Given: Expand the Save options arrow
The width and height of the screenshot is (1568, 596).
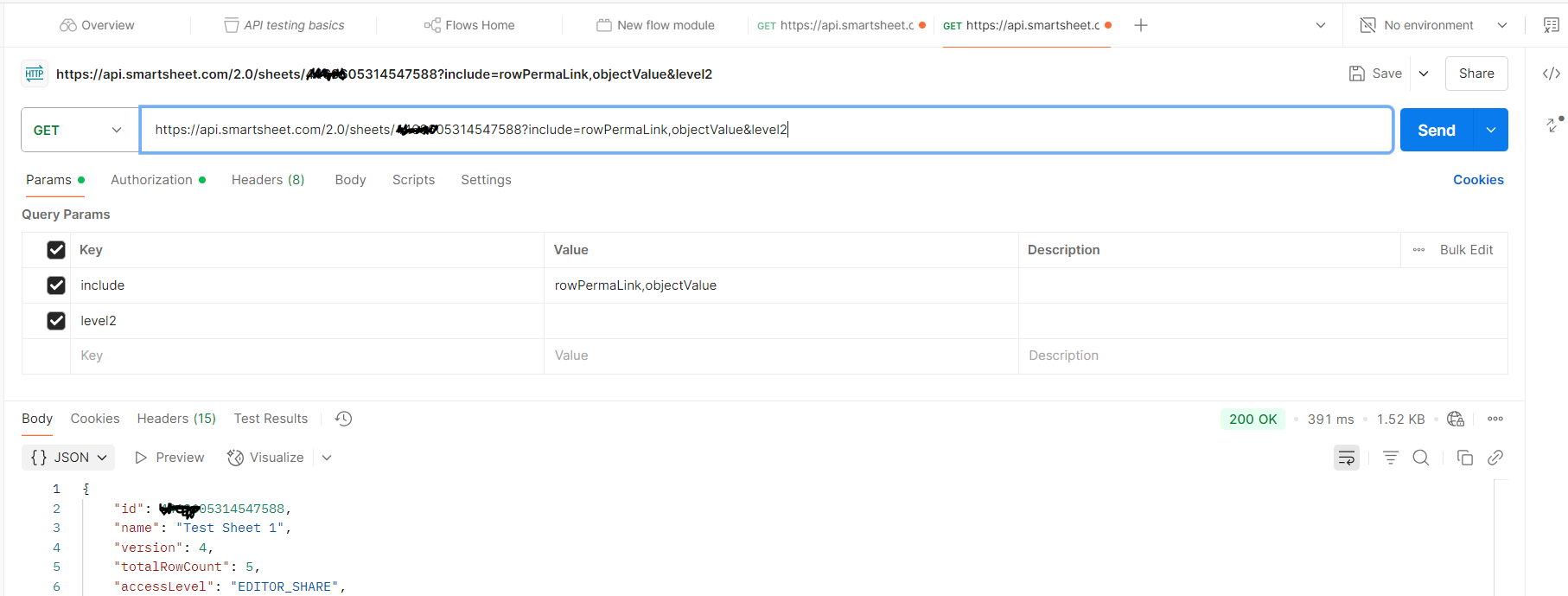Looking at the screenshot, I should [x=1424, y=74].
